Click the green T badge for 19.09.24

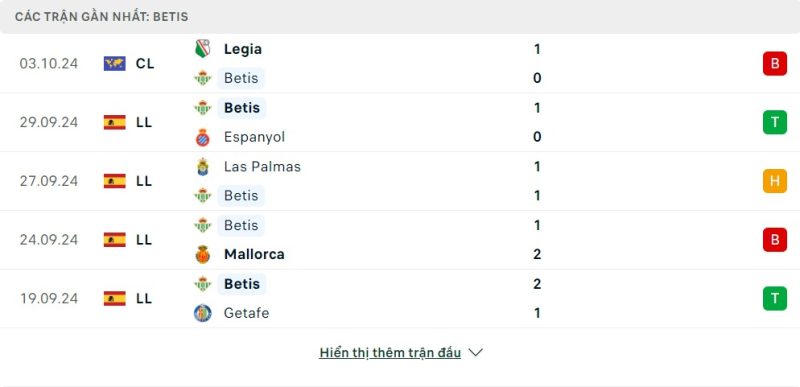(x=774, y=298)
